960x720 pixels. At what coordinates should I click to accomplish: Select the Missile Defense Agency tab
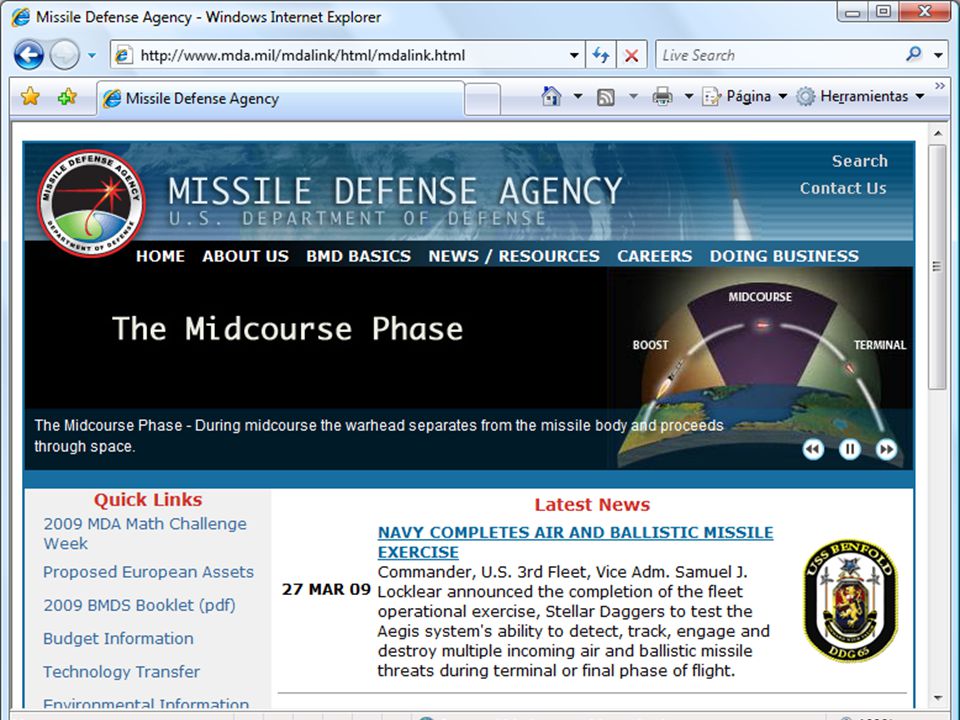point(280,99)
